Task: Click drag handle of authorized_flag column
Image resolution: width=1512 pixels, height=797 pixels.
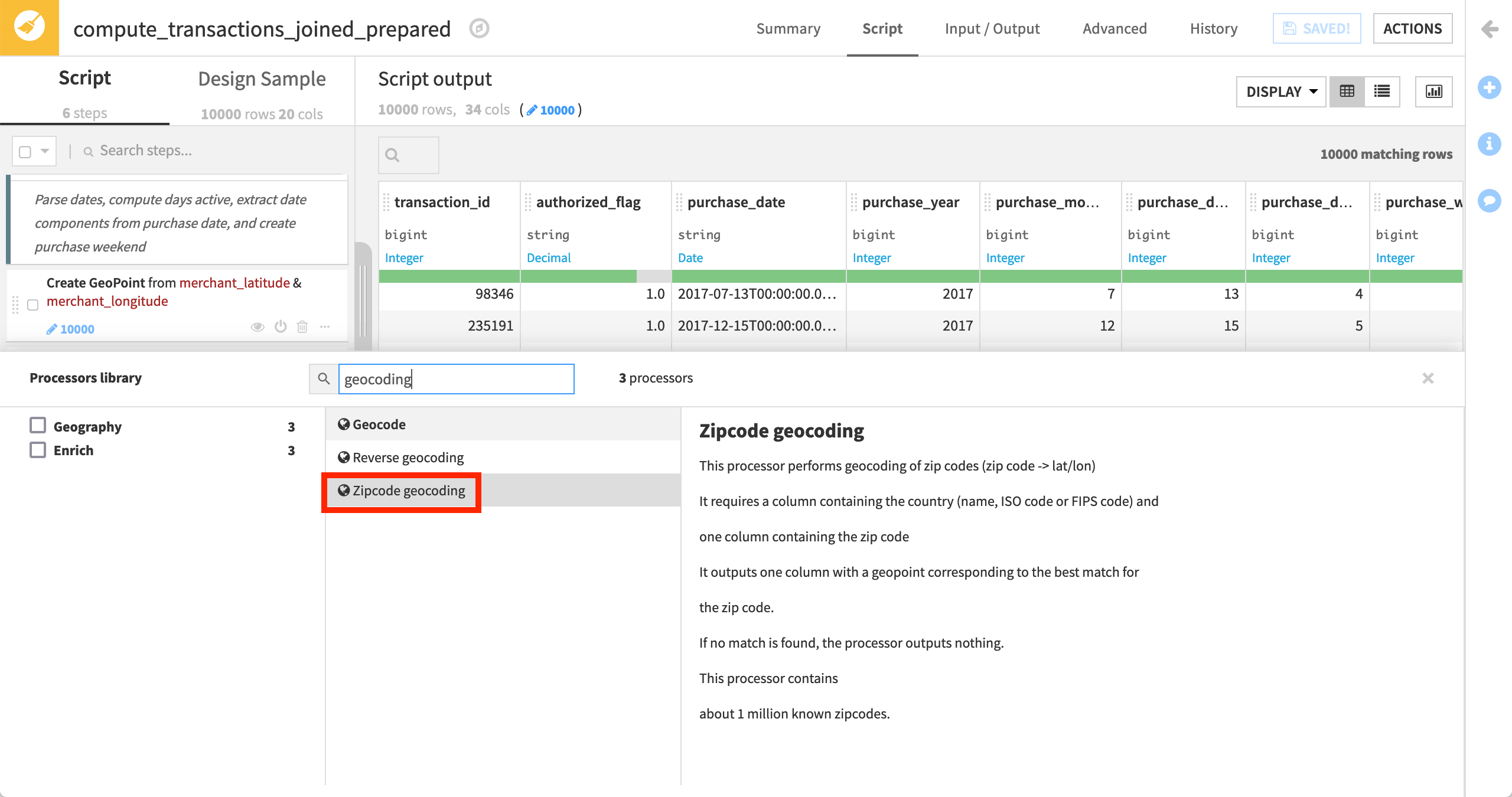Action: point(528,202)
